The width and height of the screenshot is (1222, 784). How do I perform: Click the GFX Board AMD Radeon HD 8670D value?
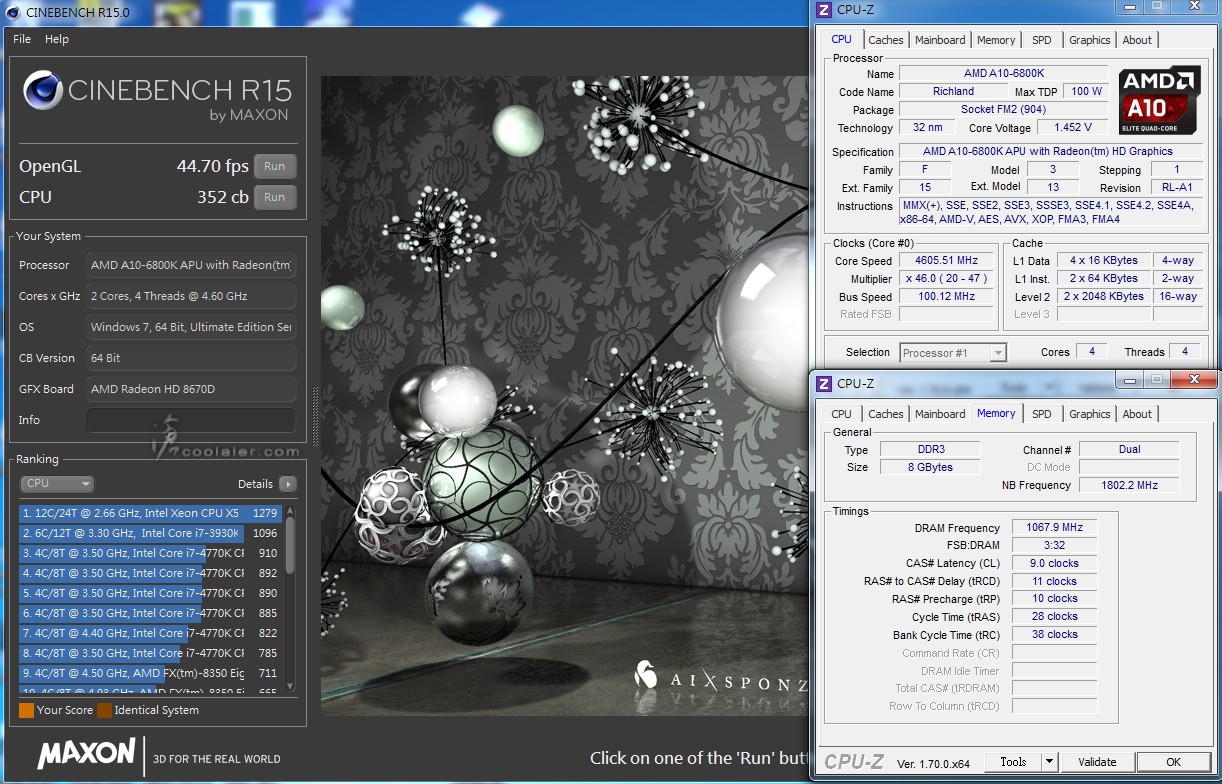click(x=190, y=389)
